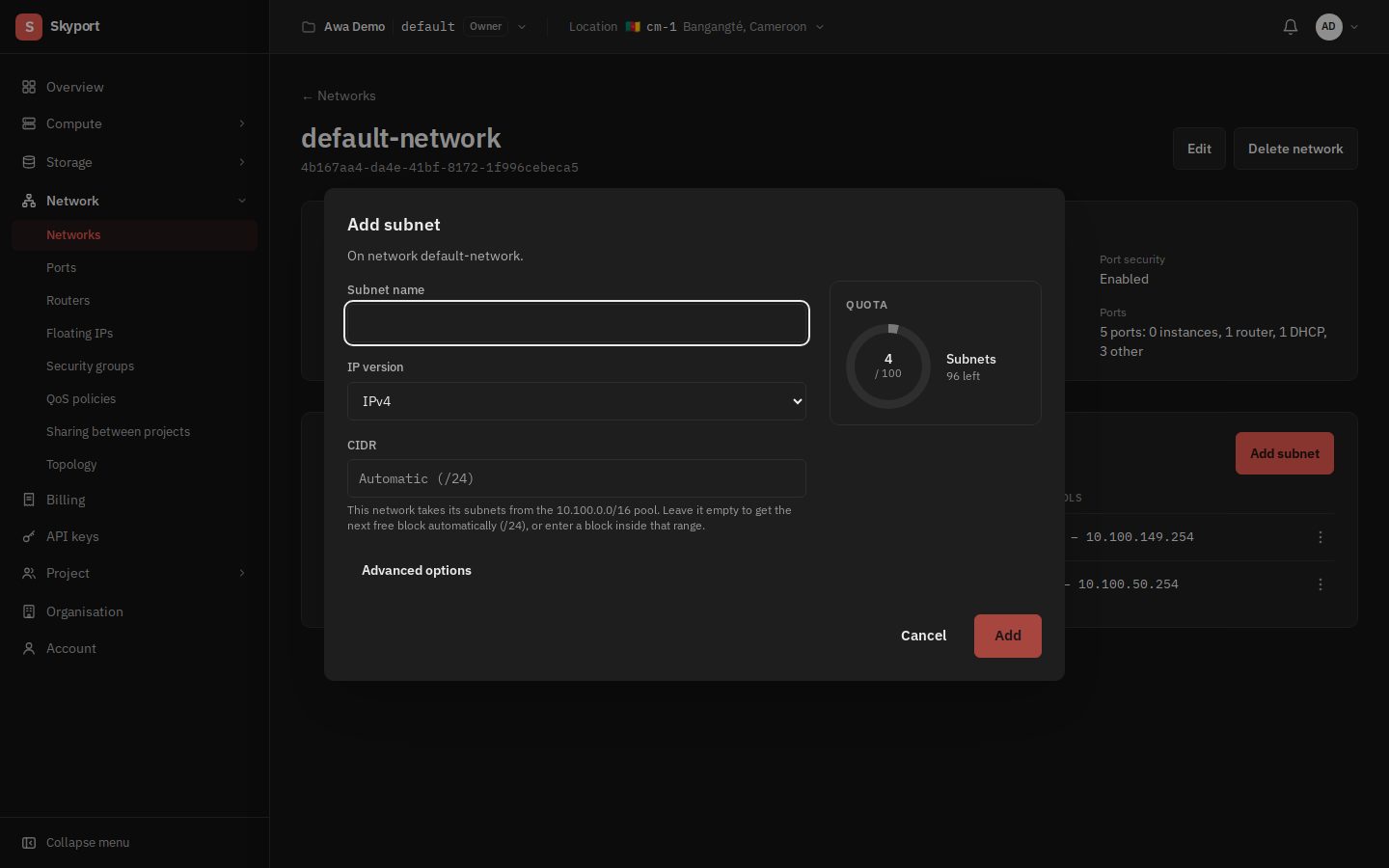Click the Add subnet page button
Viewport: 1389px width, 868px height.
pyautogui.click(x=1285, y=453)
